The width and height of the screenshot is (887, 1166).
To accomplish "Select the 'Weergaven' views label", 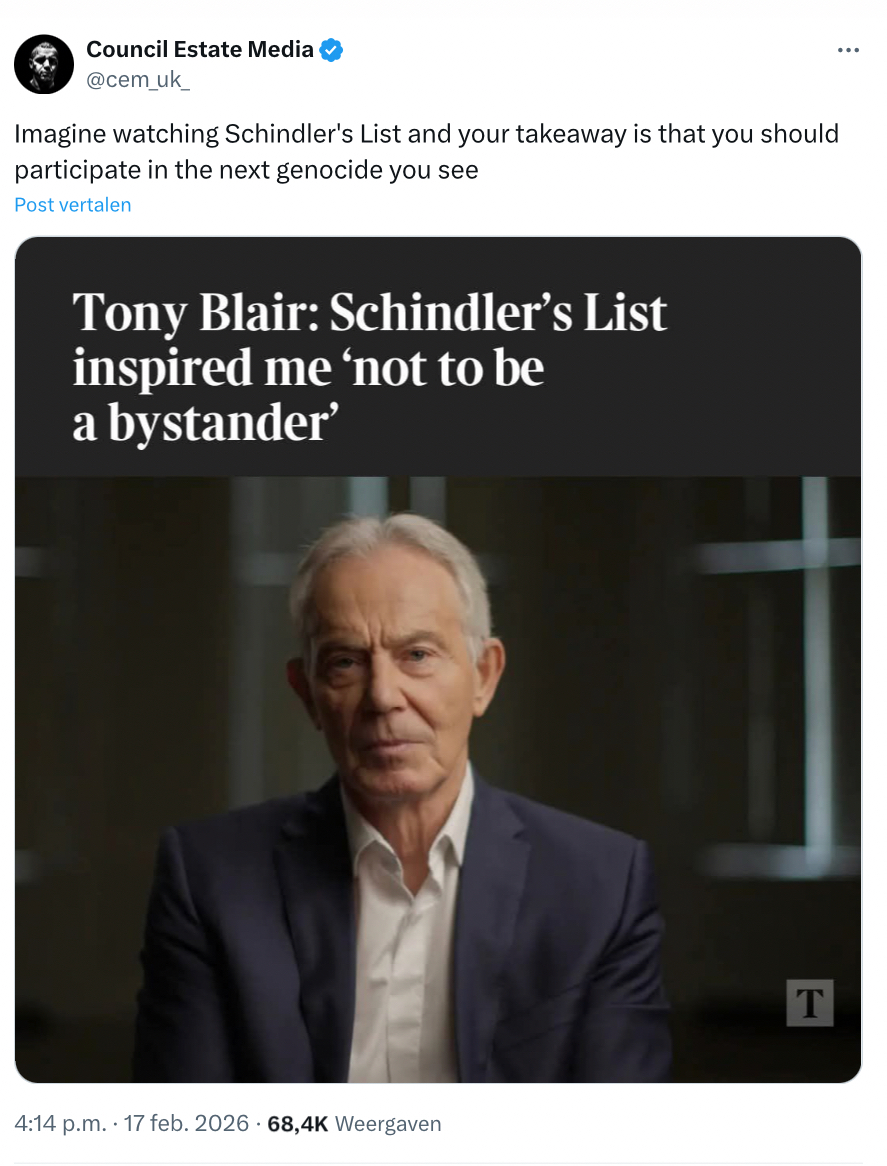I will tap(388, 1123).
